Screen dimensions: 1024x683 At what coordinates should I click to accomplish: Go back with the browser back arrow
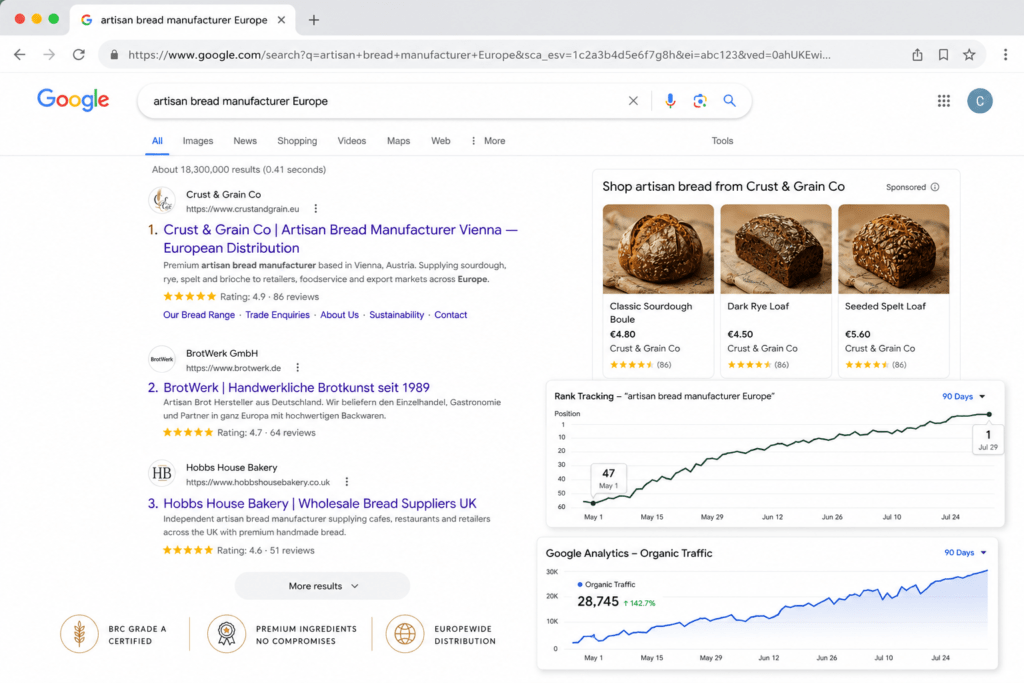pyautogui.click(x=20, y=55)
